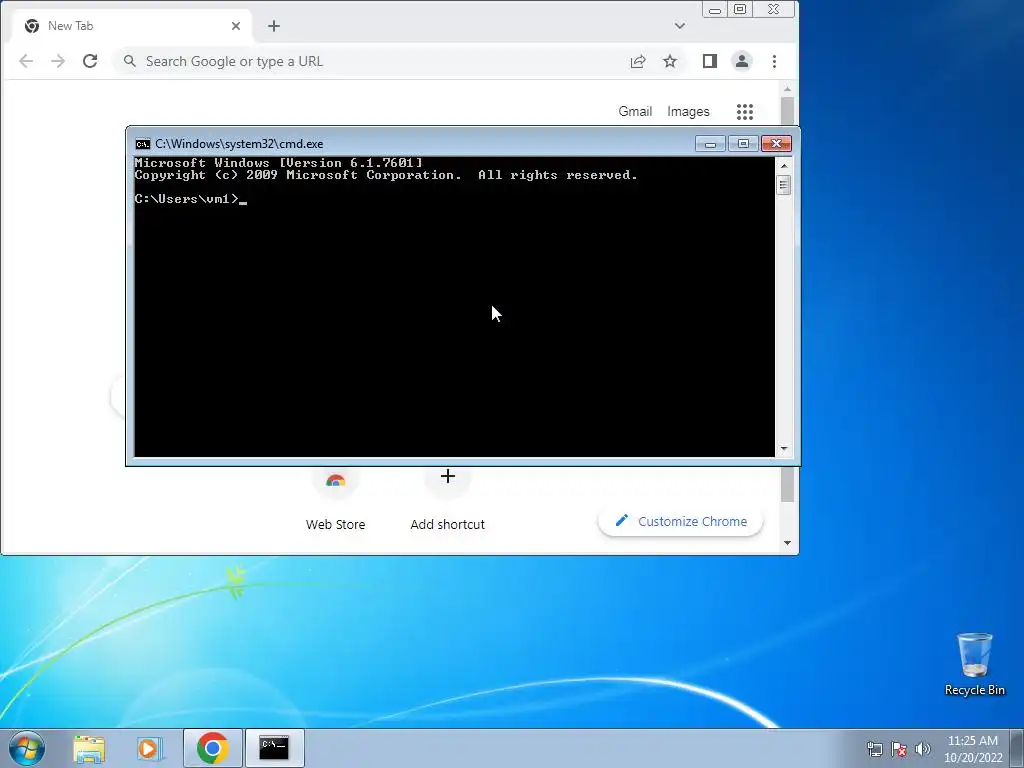This screenshot has height=768, width=1024.
Task: Minimize the Chrome window
Action: click(715, 10)
